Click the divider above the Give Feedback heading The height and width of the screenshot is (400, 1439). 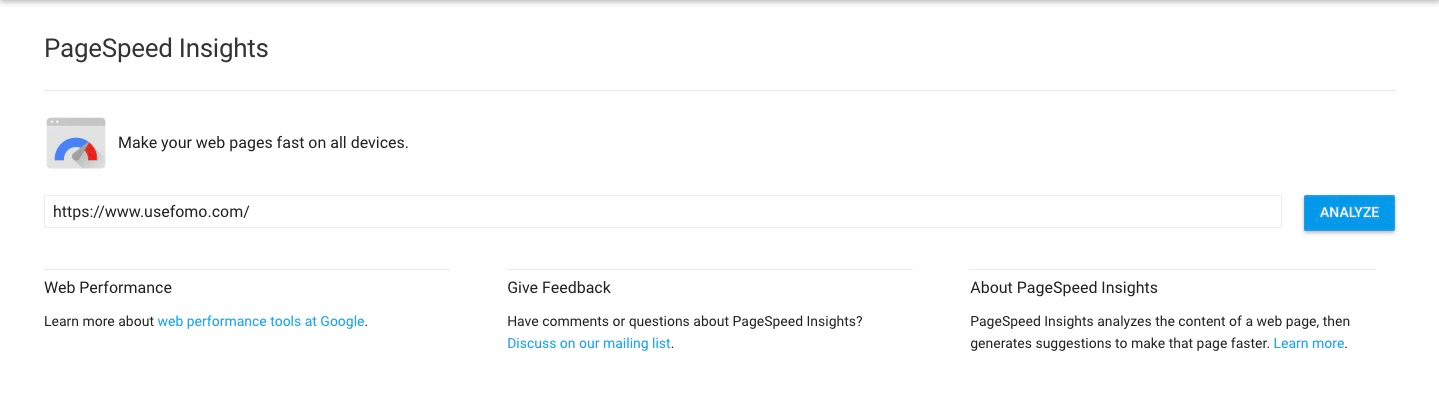click(x=710, y=269)
